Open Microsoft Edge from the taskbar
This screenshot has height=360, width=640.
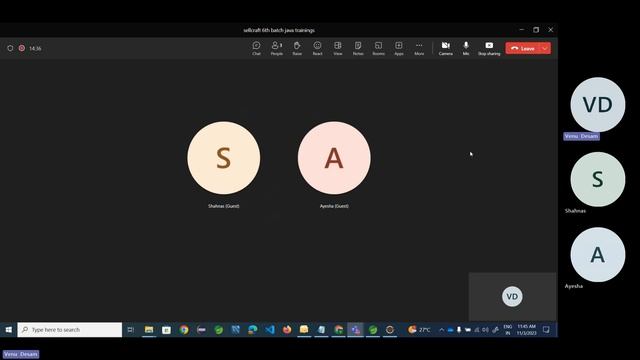point(253,330)
